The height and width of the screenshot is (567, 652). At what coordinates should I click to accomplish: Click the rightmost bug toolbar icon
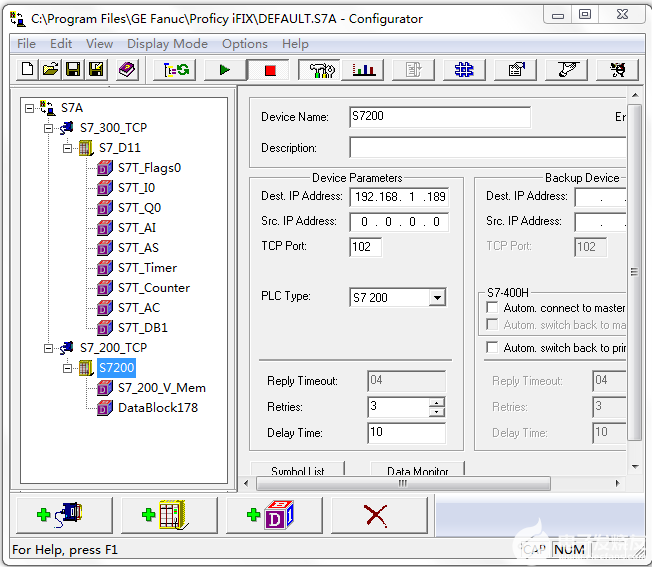coord(617,69)
